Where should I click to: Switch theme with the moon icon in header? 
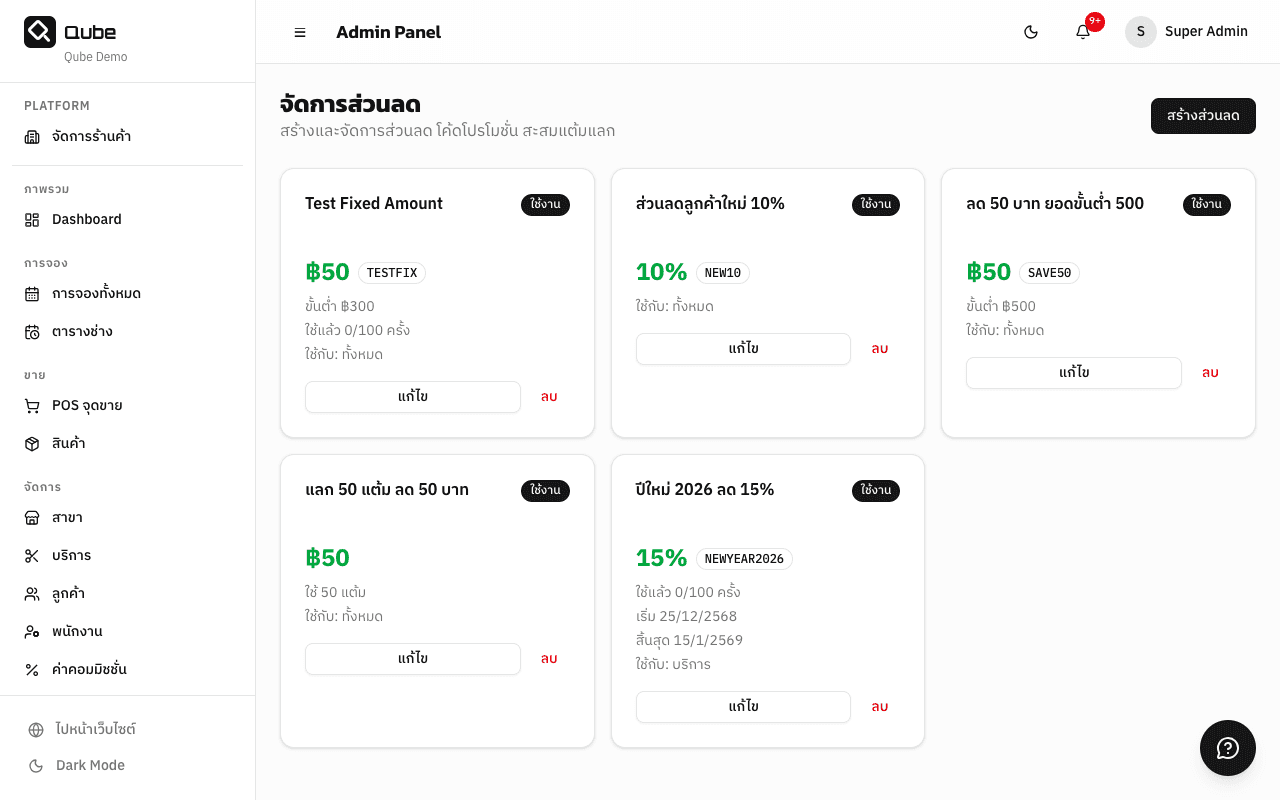tap(1031, 32)
